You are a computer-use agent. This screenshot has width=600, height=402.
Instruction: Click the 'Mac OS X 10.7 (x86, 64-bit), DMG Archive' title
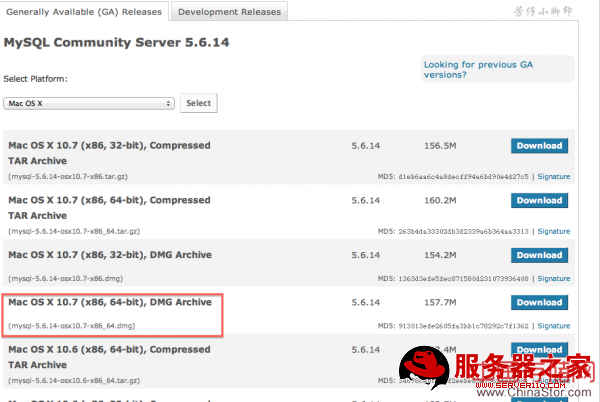pyautogui.click(x=109, y=302)
